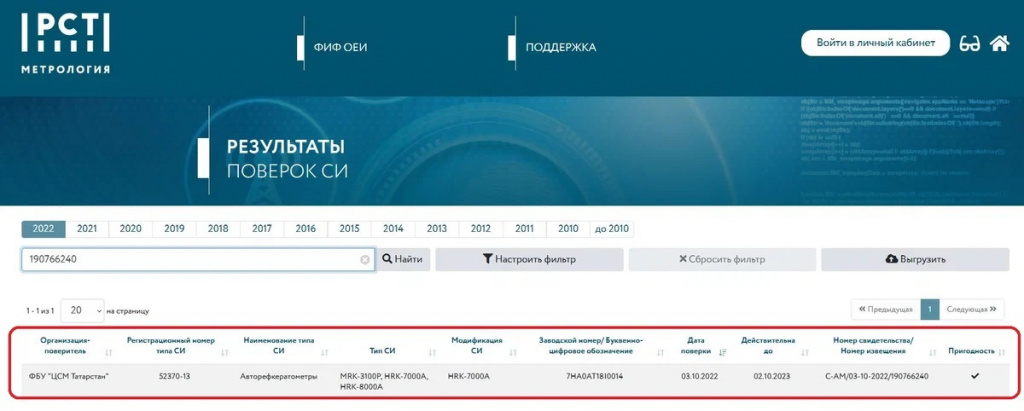
Task: Sort by Номер свидетельства column arrows
Action: click(x=933, y=352)
